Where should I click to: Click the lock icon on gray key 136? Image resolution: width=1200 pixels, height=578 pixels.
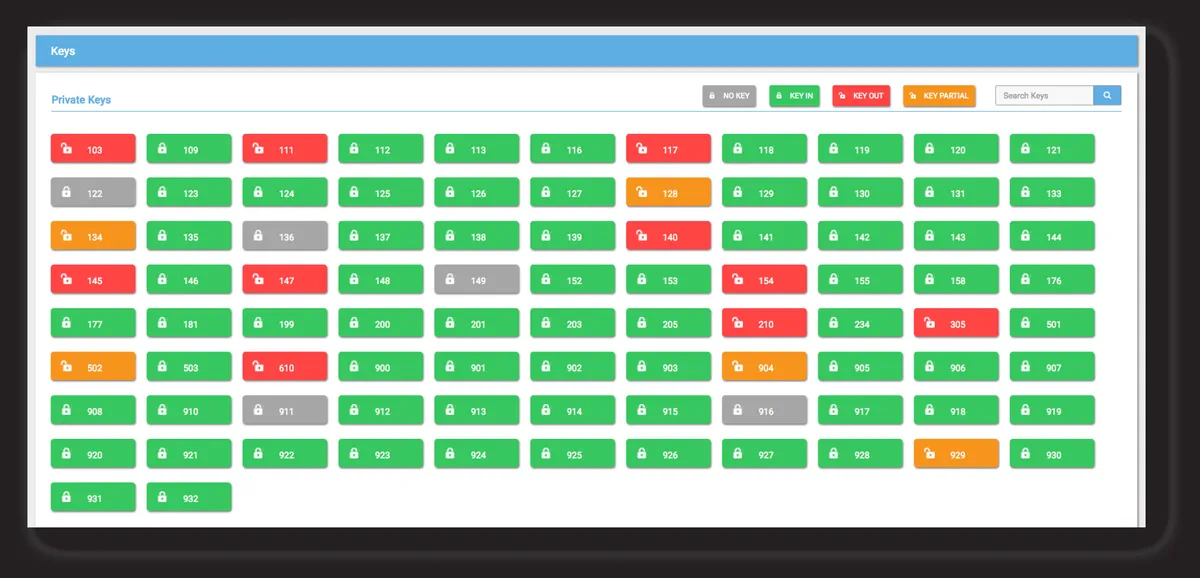(258, 236)
